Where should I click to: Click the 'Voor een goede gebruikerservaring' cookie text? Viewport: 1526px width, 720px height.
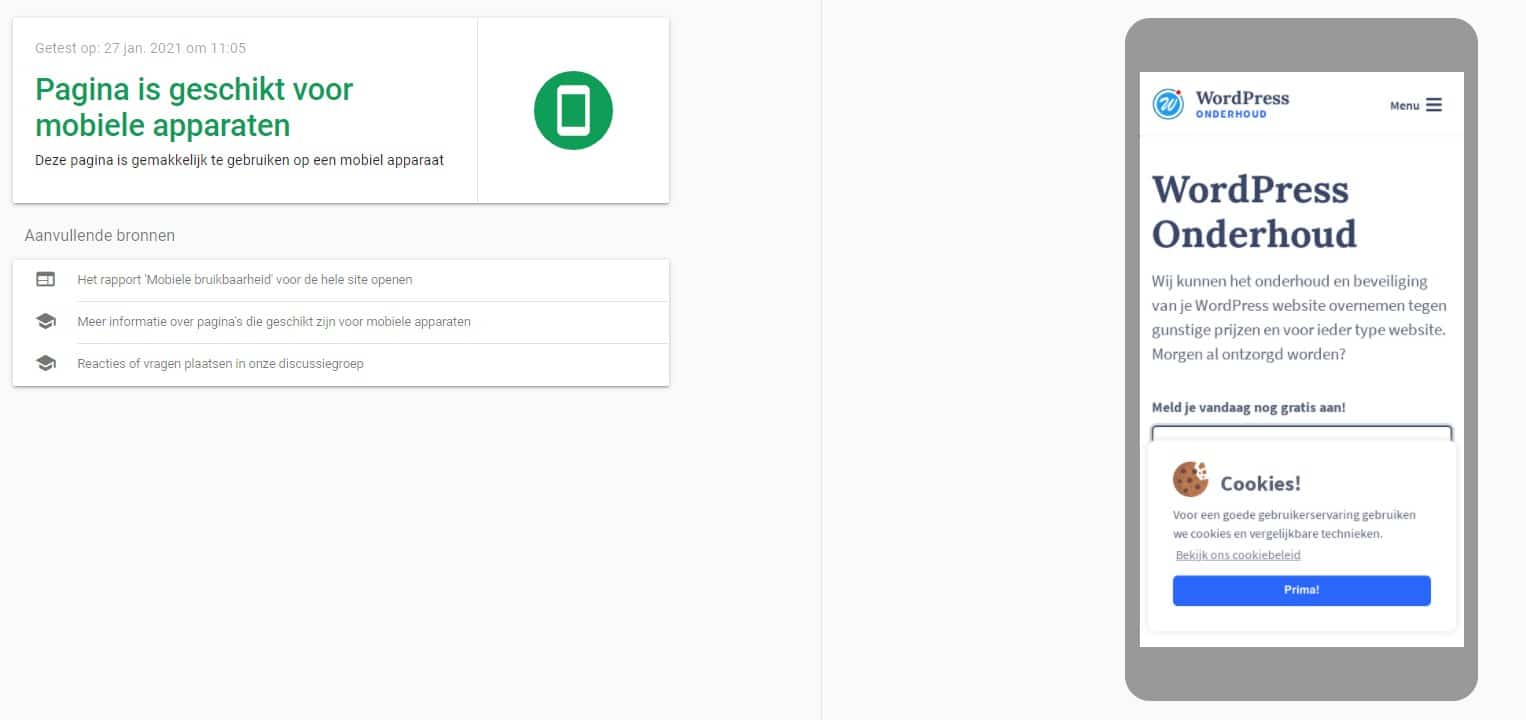(1294, 524)
